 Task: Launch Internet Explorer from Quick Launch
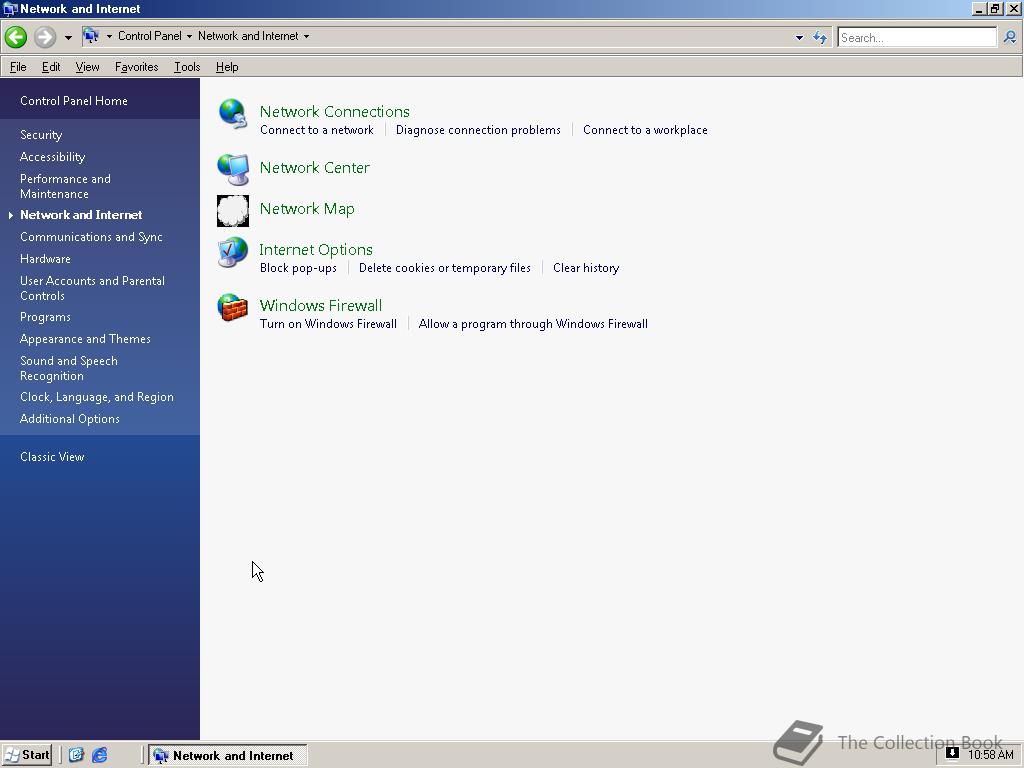point(100,755)
